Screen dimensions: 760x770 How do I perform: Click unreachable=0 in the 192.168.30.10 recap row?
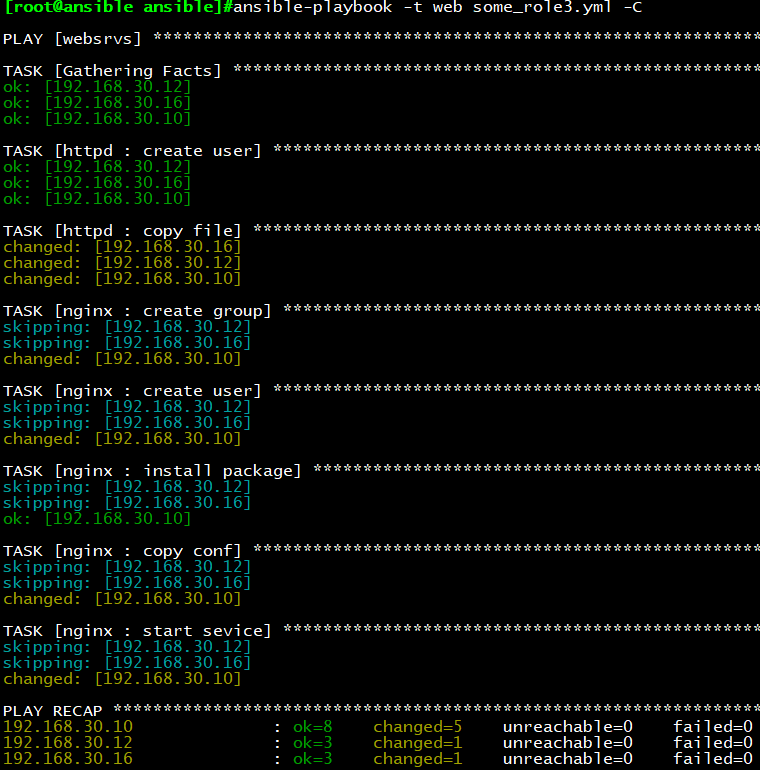click(x=568, y=727)
